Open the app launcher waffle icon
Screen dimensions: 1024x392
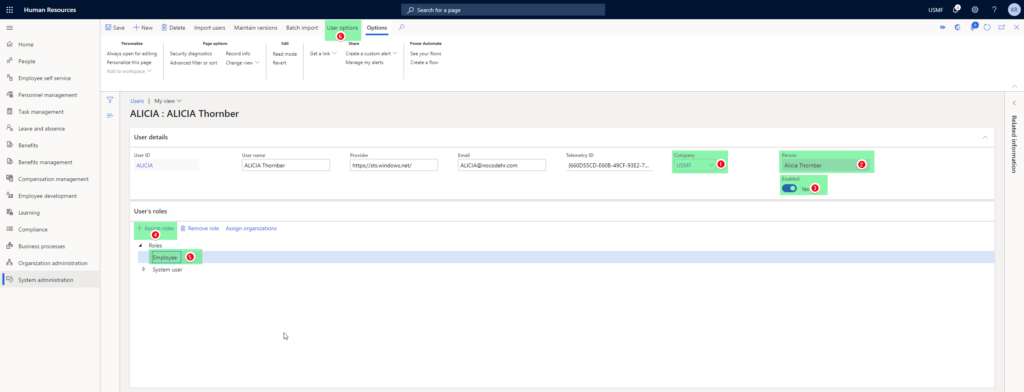pyautogui.click(x=9, y=10)
